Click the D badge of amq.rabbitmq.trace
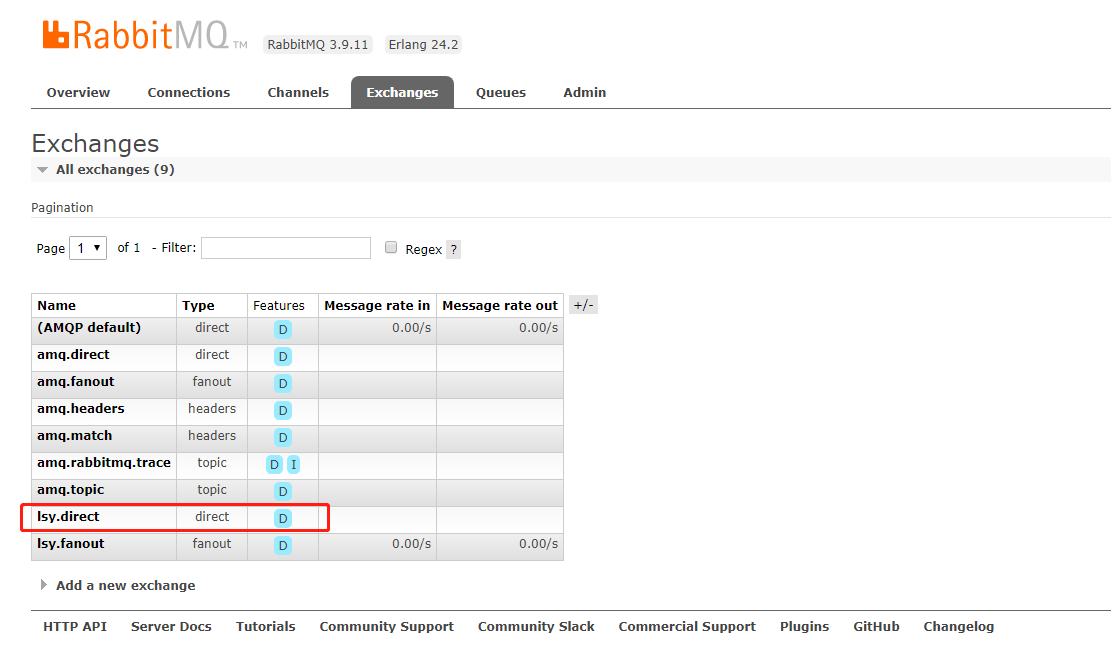 point(274,465)
